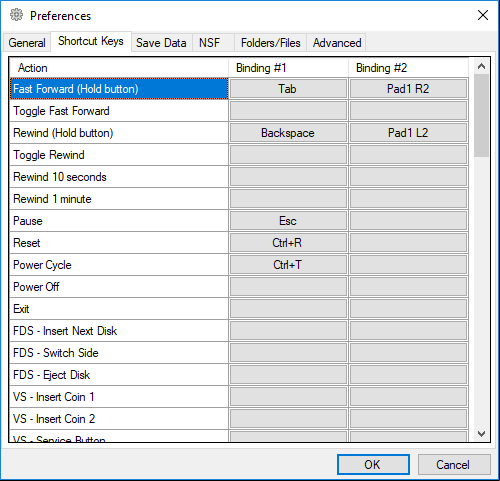Set Binding #1 for Toggle Fast Forward
This screenshot has width=500, height=481.
(x=288, y=111)
